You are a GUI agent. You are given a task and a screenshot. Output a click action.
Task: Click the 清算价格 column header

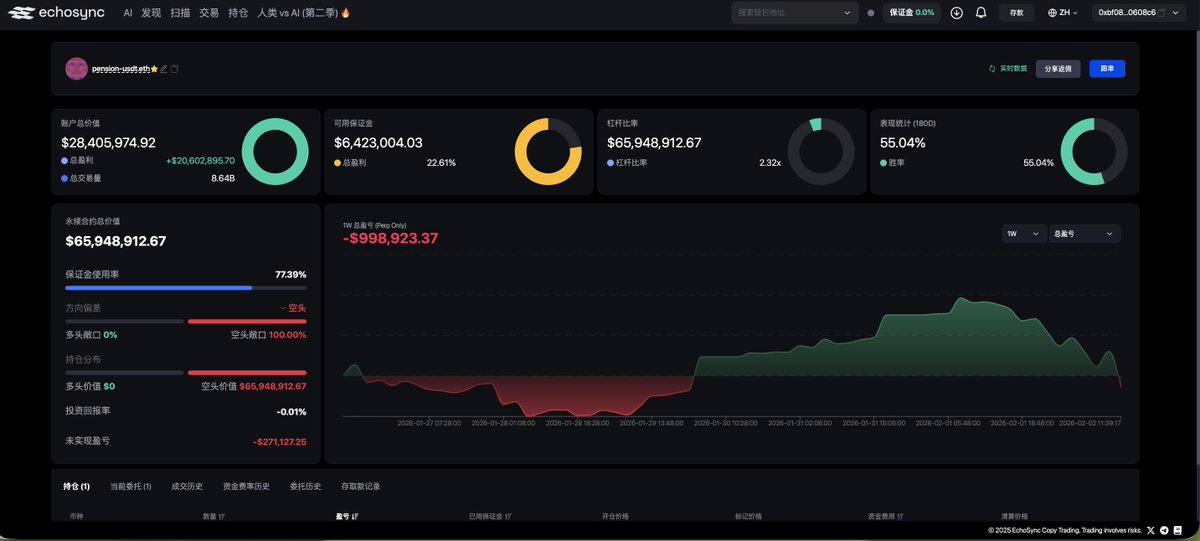pyautogui.click(x=1014, y=516)
